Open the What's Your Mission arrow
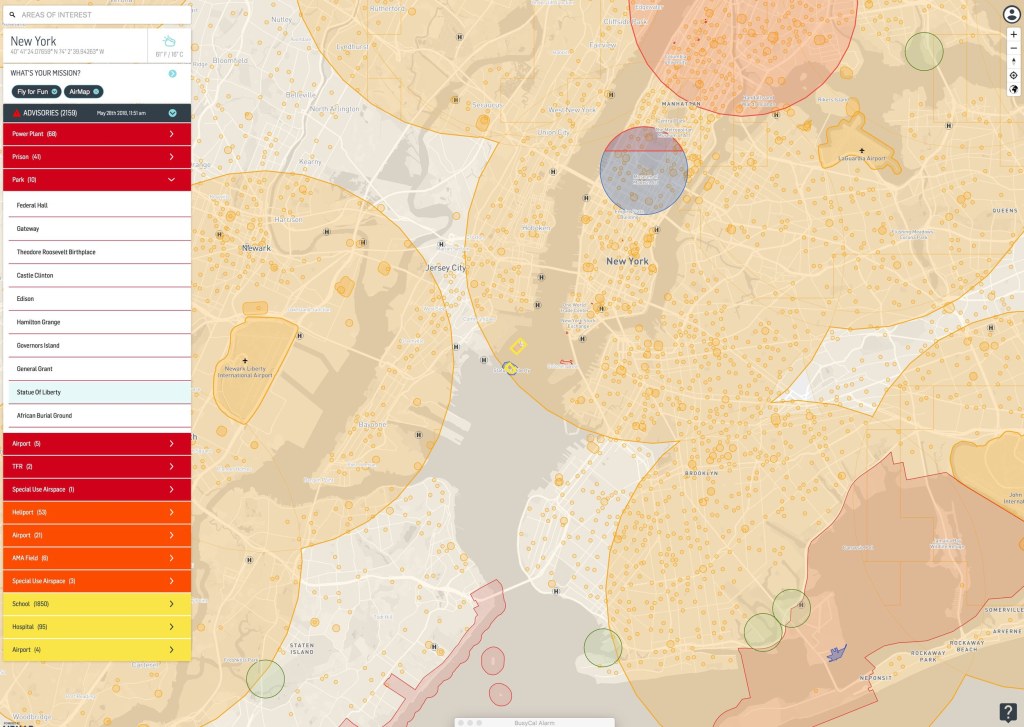This screenshot has height=727, width=1024. coord(172,73)
